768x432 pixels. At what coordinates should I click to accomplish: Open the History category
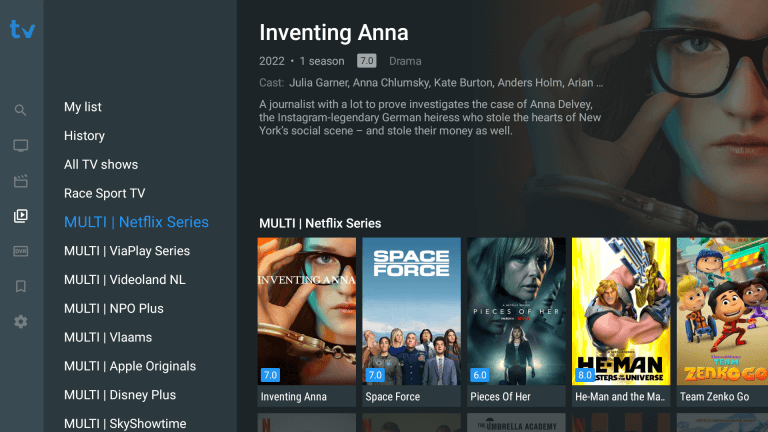coord(84,136)
